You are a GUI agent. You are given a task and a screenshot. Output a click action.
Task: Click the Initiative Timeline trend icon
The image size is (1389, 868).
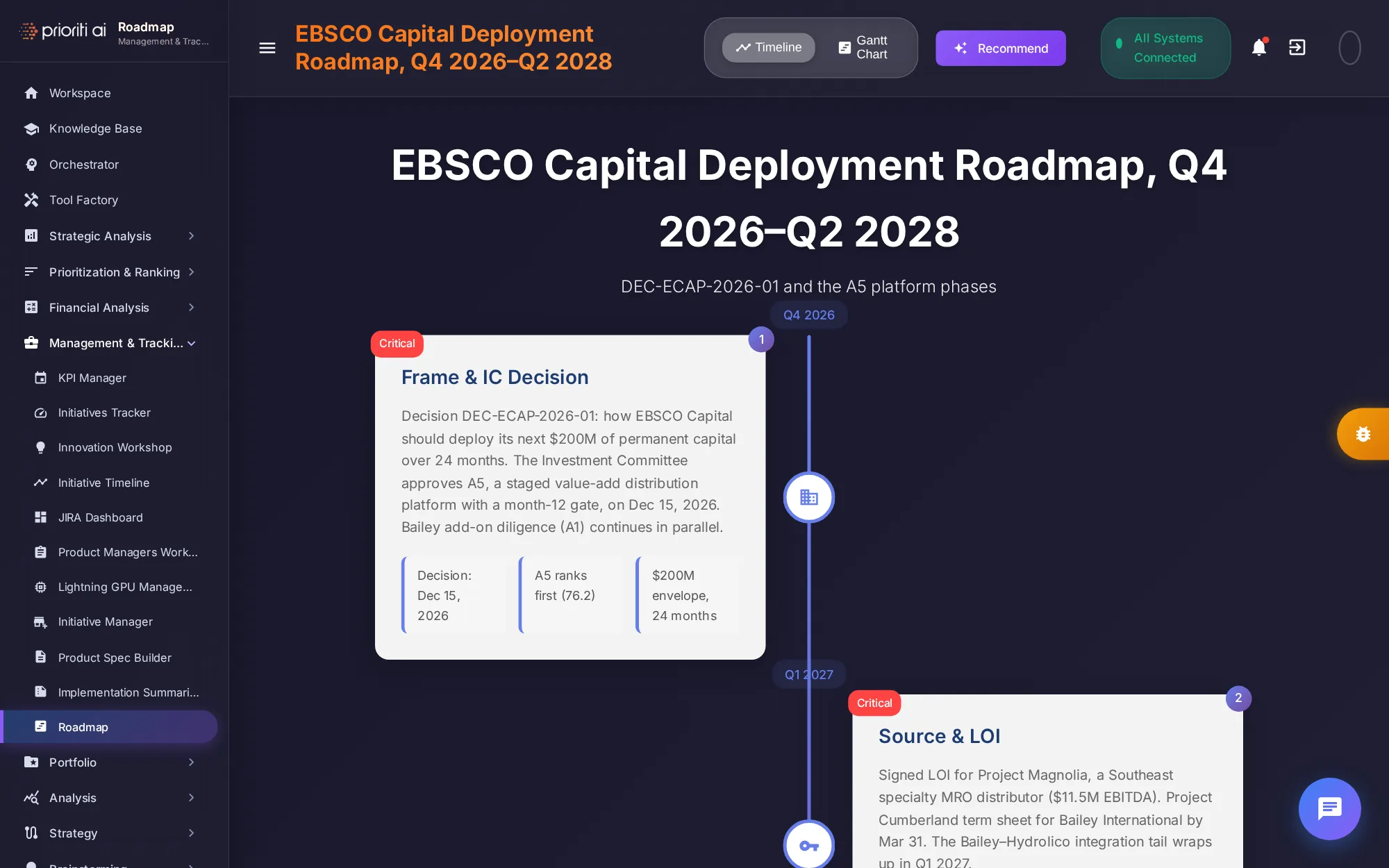point(41,483)
